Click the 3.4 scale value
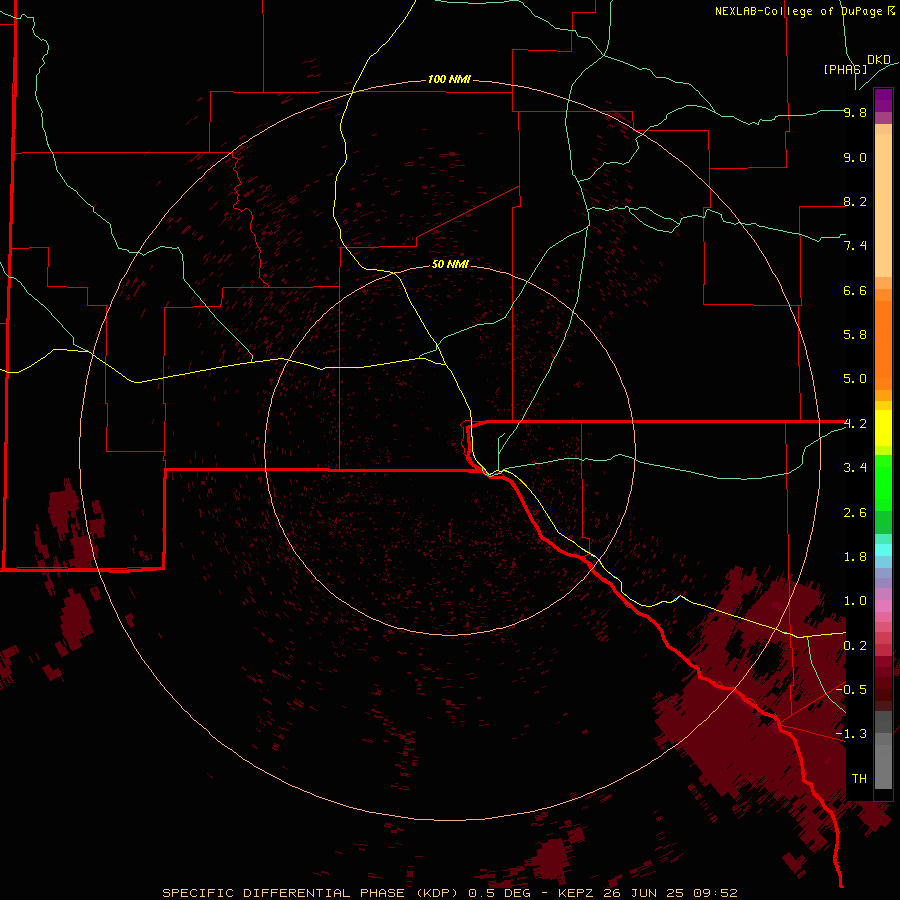 pos(855,468)
